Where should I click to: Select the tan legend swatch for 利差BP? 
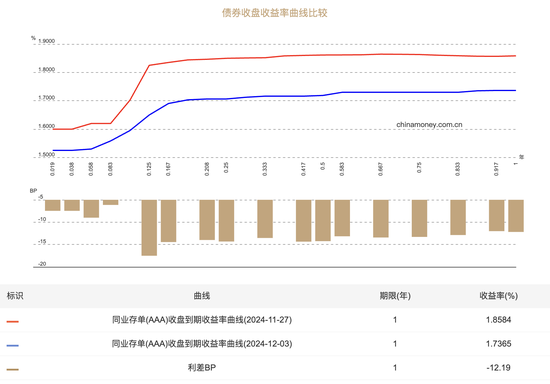pyautogui.click(x=13, y=369)
